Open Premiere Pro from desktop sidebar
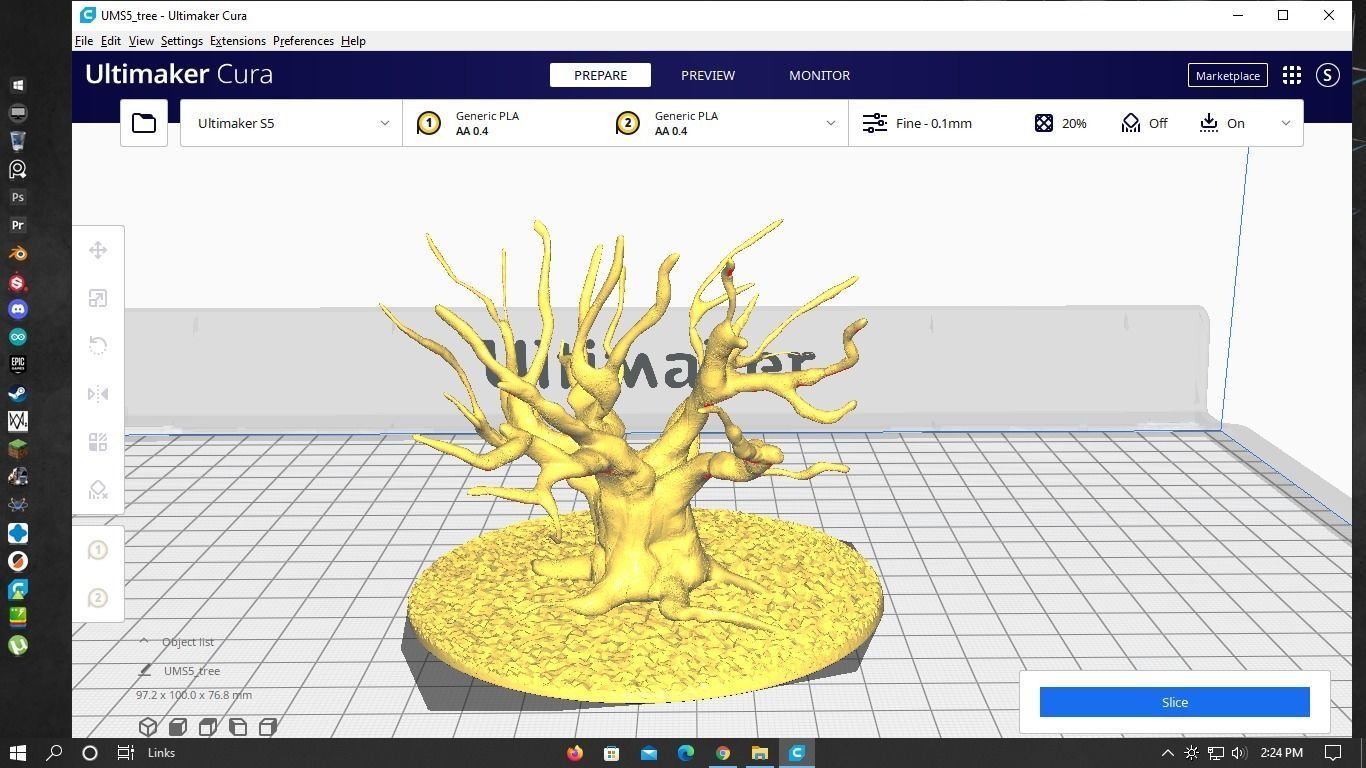This screenshot has width=1366, height=768. click(x=17, y=225)
